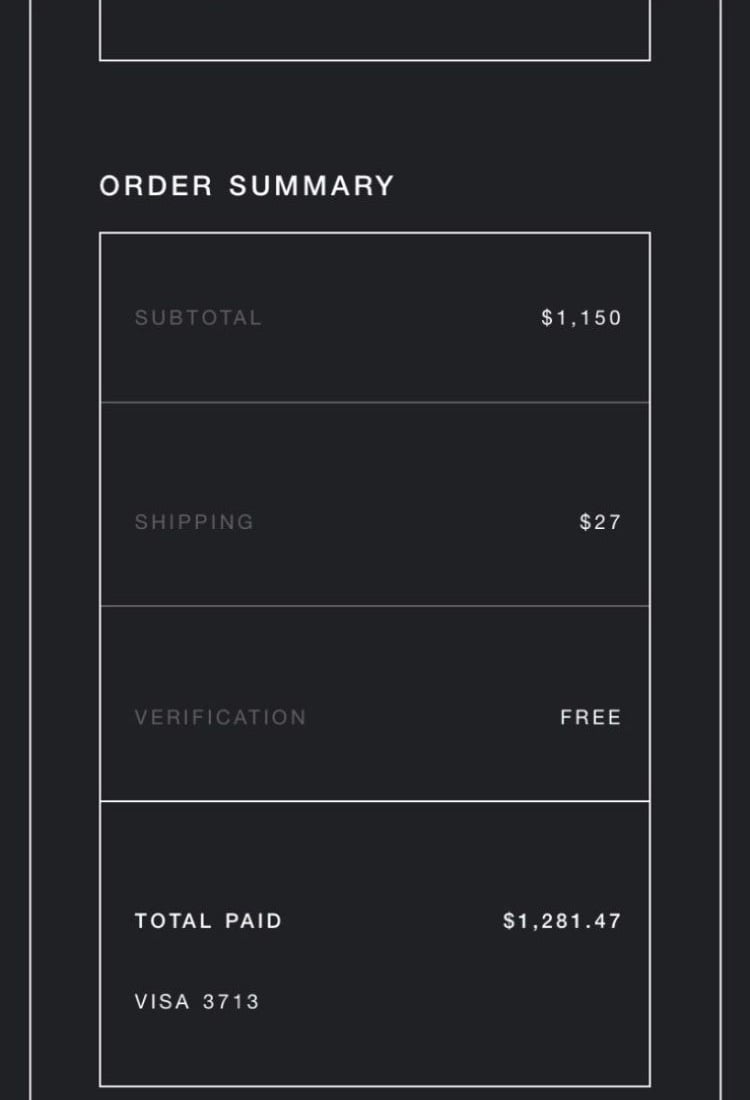Click the VISA 3713 payment method
Image resolution: width=750 pixels, height=1100 pixels.
click(197, 1001)
